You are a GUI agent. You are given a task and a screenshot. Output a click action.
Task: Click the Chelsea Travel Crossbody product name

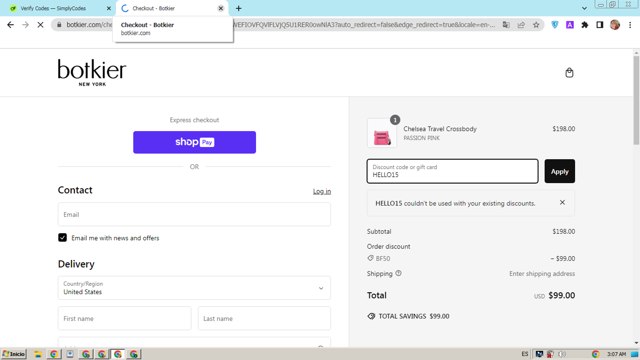point(440,129)
